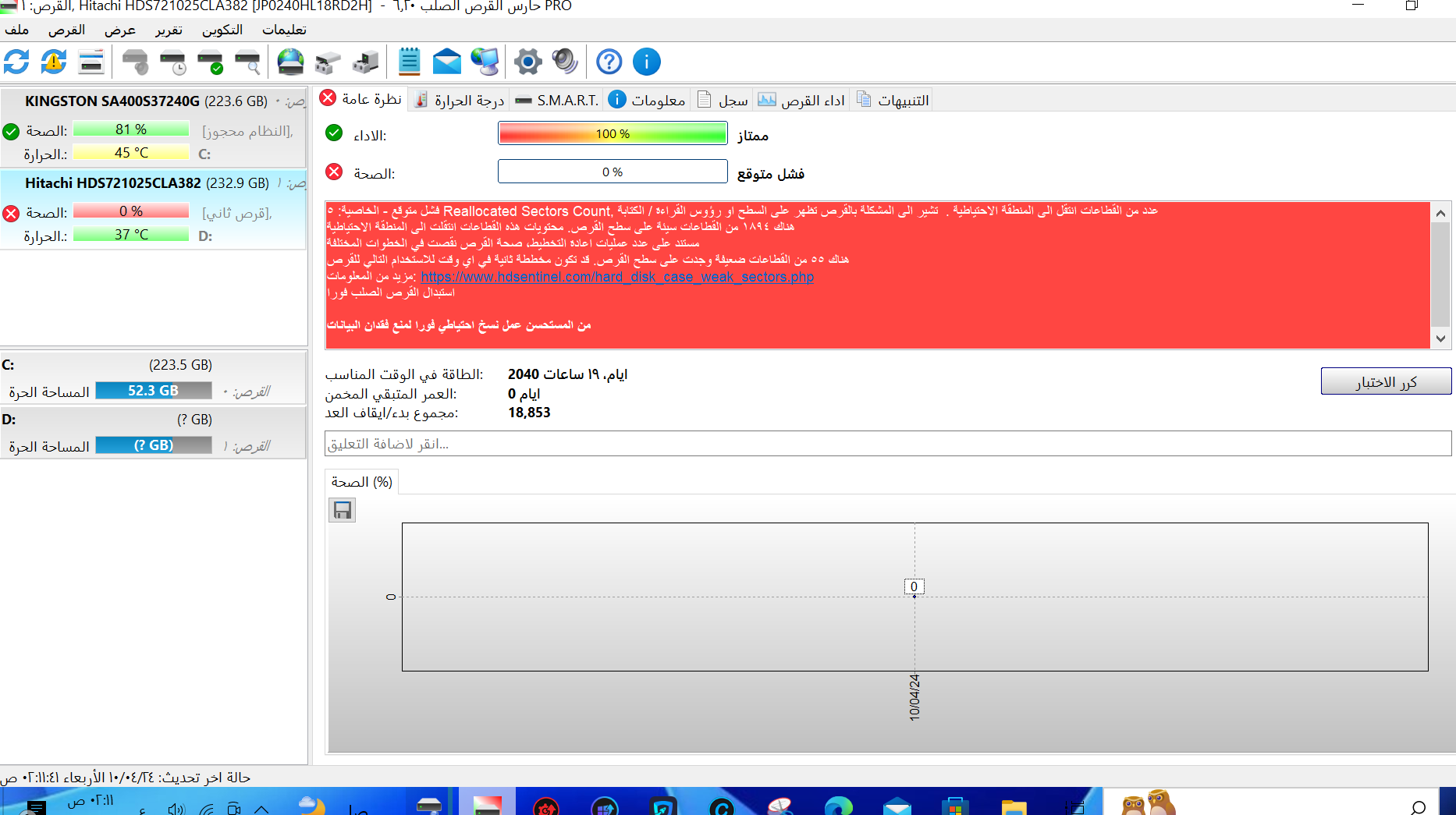Click the globe over disk toolbar icon

pyautogui.click(x=291, y=62)
